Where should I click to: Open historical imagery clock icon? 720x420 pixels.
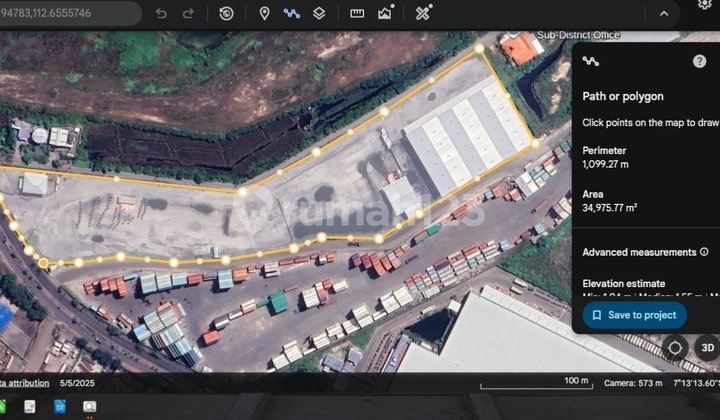[x=226, y=13]
